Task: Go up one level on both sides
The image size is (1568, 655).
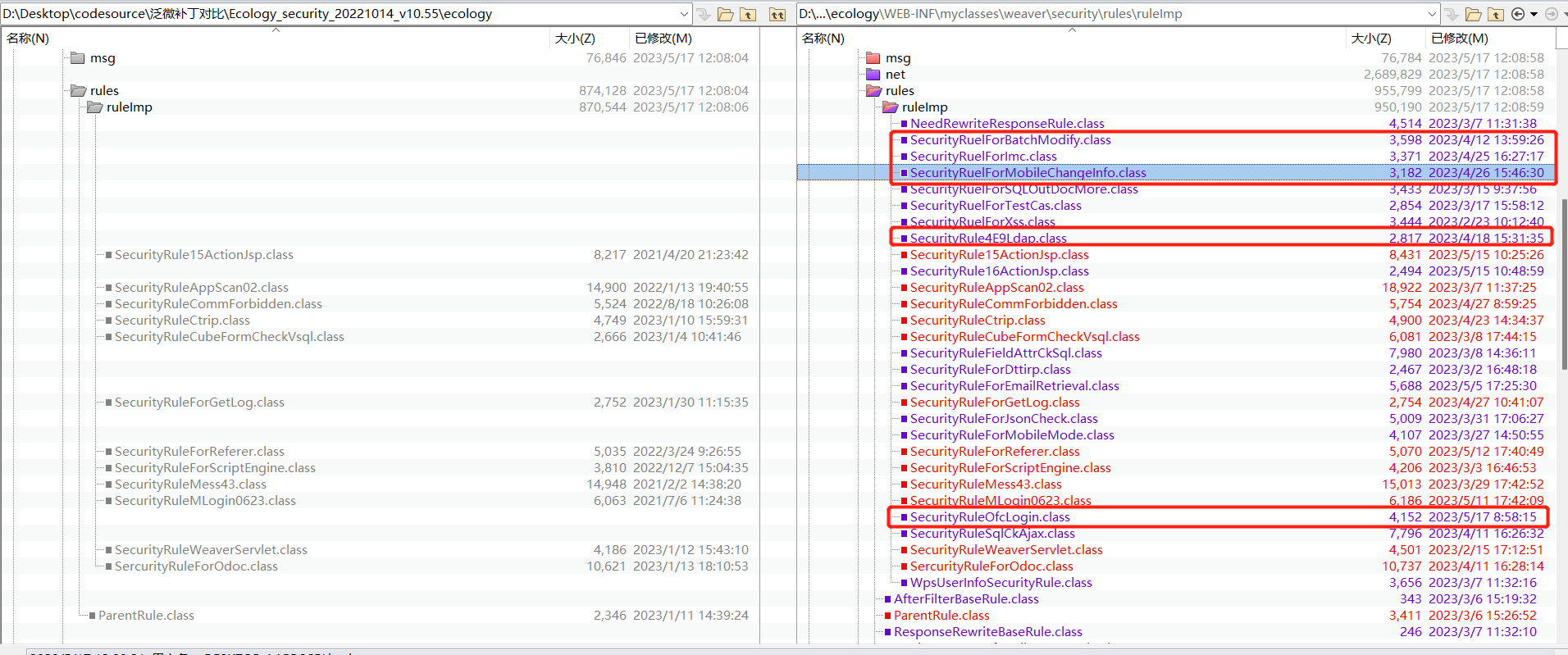Action: pos(777,14)
